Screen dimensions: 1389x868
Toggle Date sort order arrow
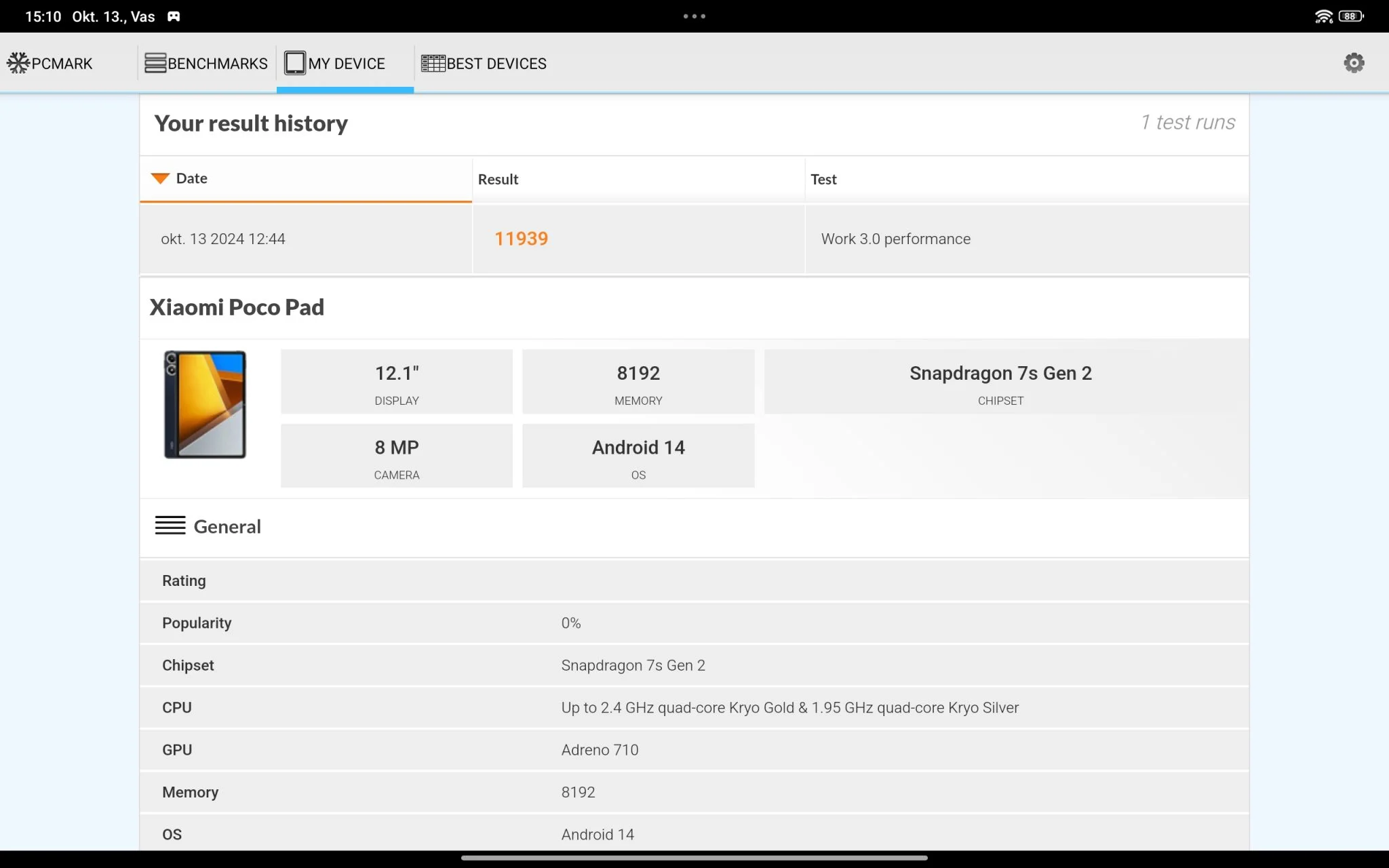coord(160,178)
